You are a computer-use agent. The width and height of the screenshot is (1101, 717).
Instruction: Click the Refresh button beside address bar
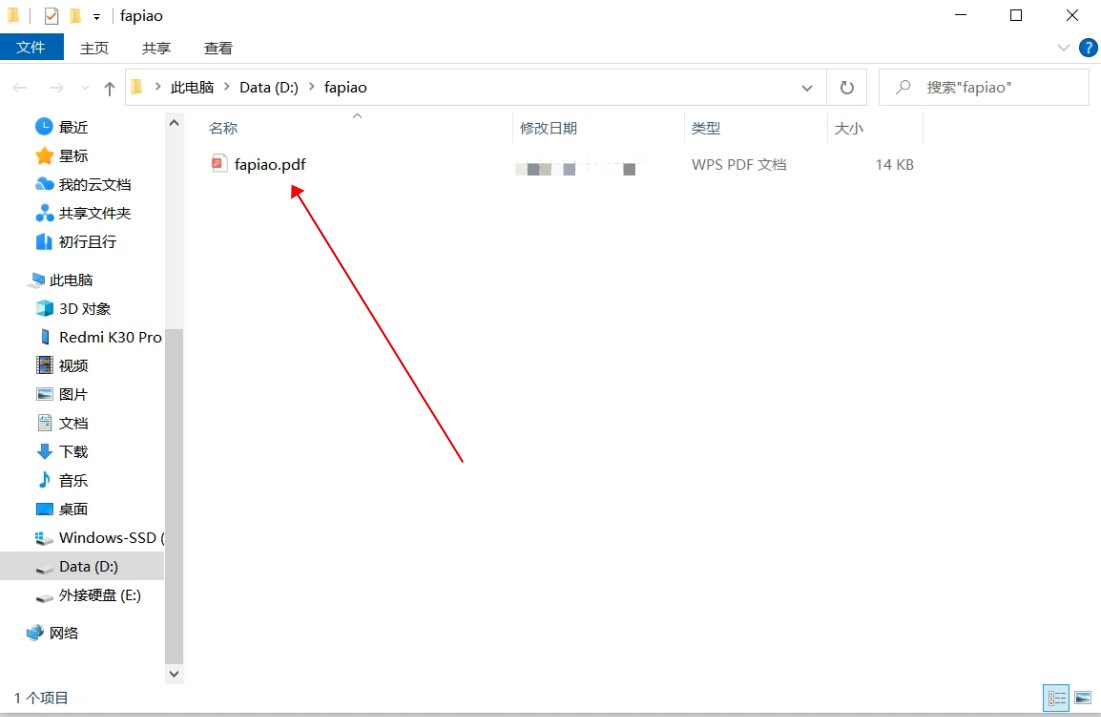tap(847, 88)
